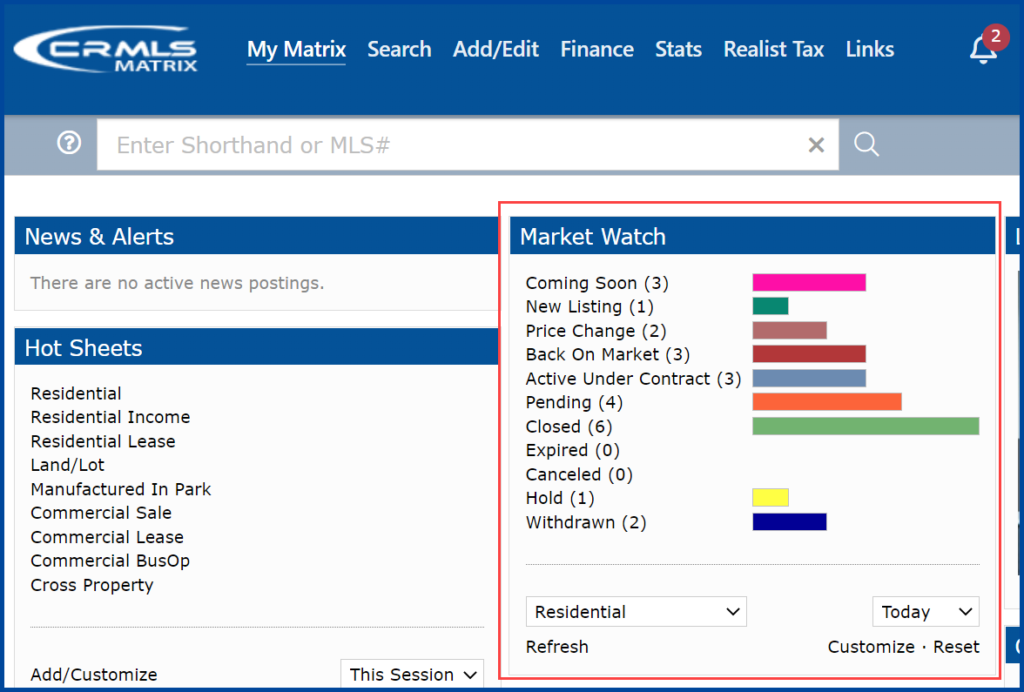
Task: Navigate to Realist Tax
Action: 773,48
